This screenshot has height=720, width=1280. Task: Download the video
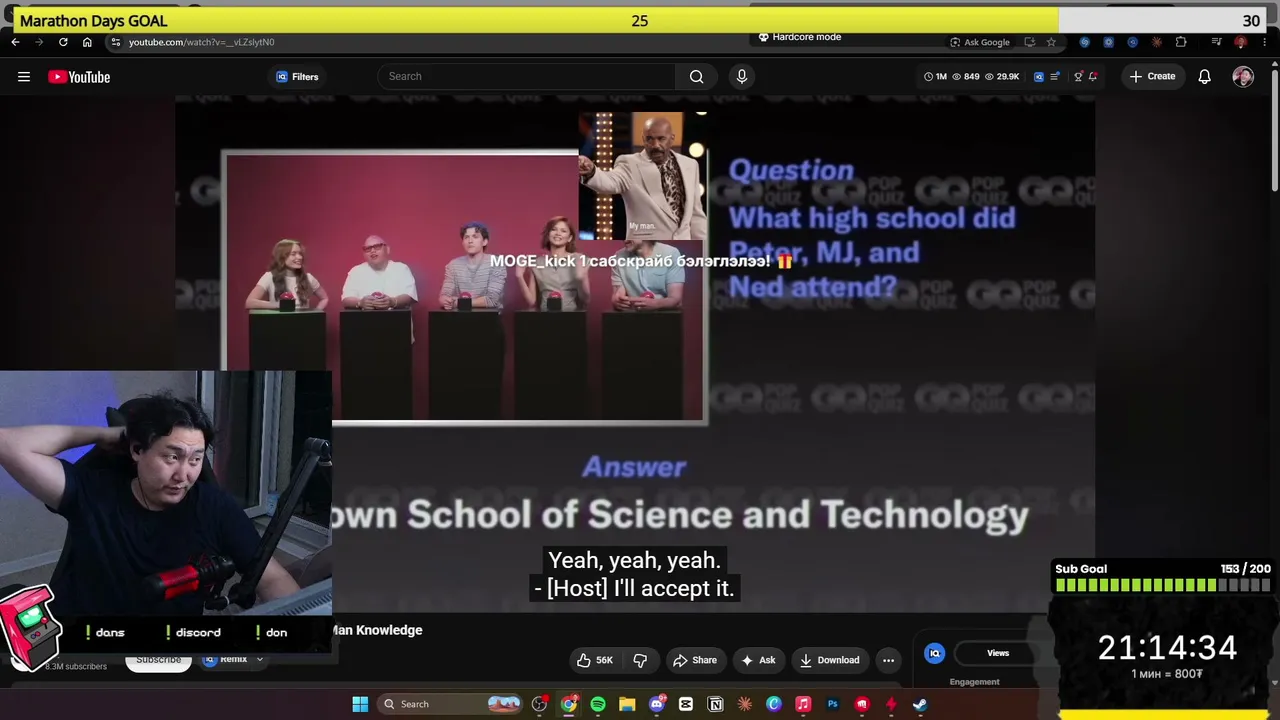pyautogui.click(x=829, y=660)
